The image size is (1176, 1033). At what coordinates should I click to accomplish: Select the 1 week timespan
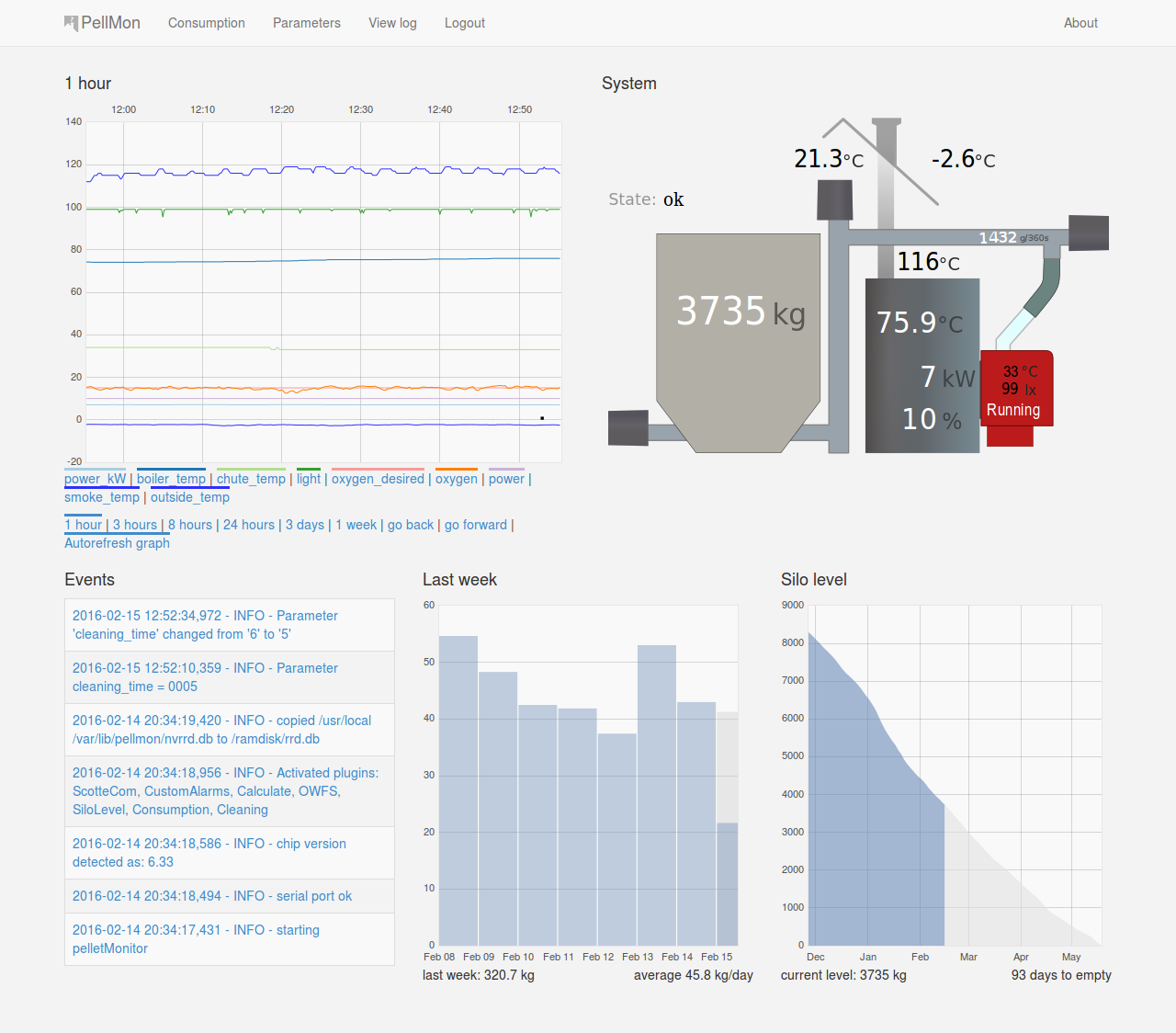[x=356, y=525]
